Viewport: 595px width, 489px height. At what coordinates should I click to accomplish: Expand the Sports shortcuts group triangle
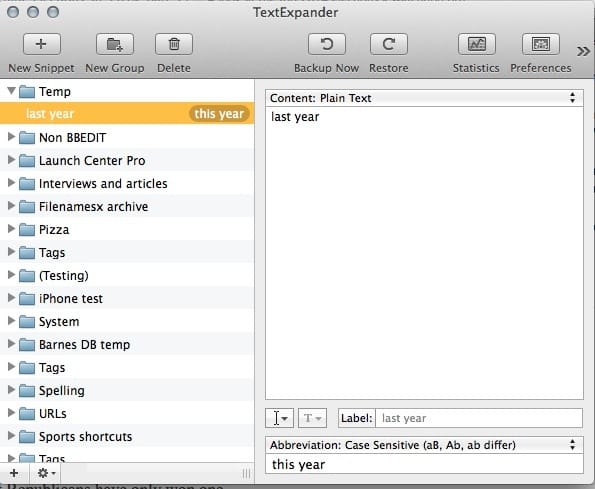click(11, 436)
